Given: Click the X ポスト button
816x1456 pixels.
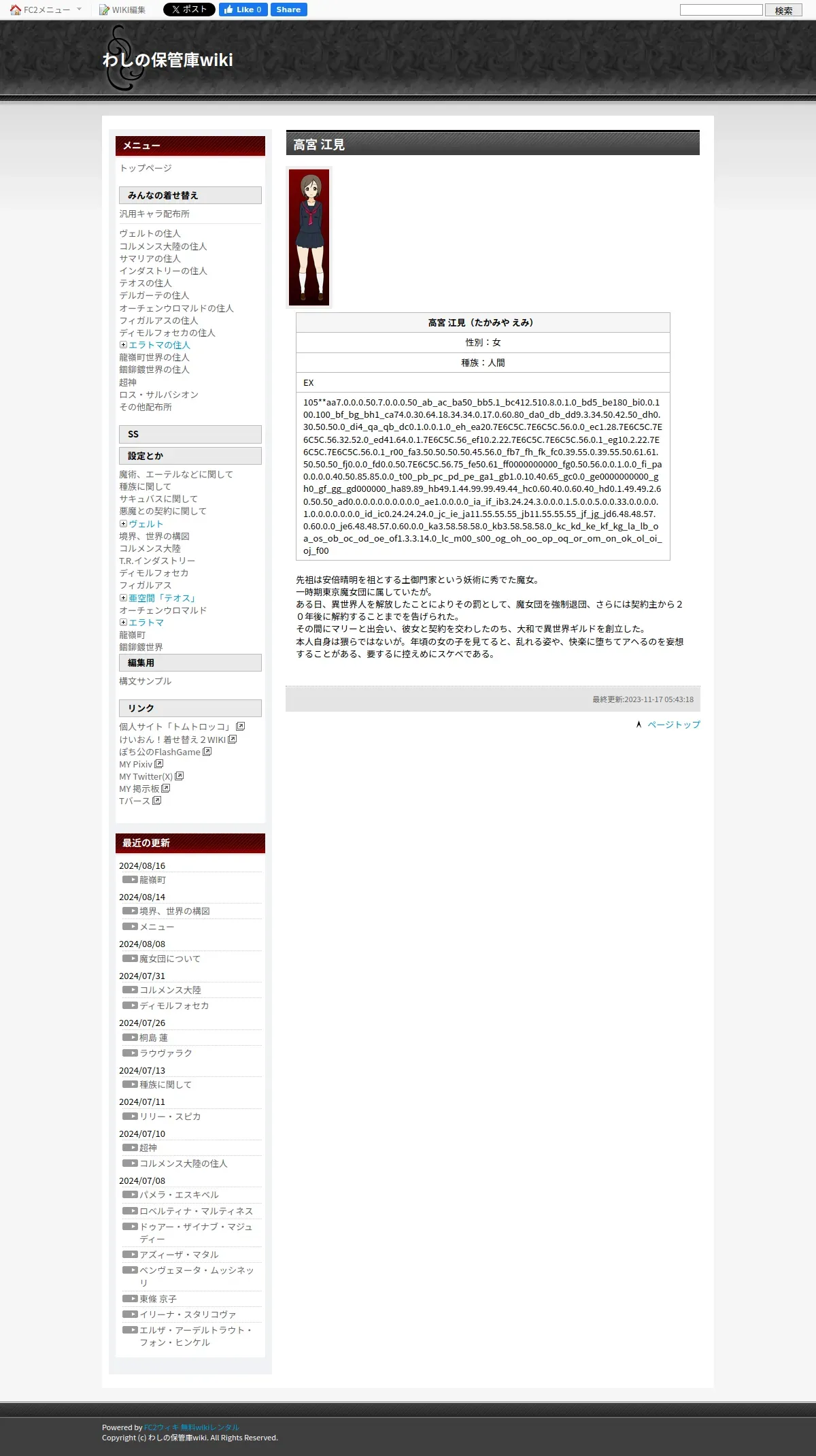Looking at the screenshot, I should coord(189,10).
